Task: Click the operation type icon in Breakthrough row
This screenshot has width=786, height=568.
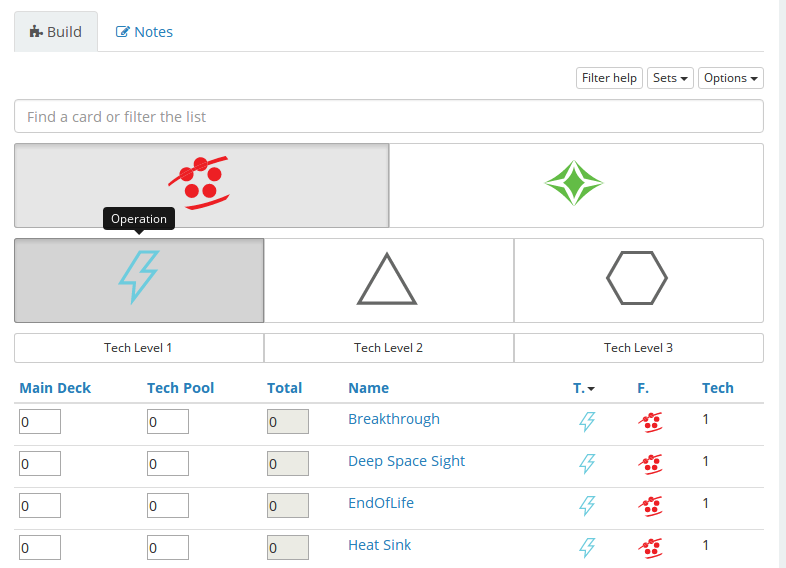Action: (x=587, y=422)
